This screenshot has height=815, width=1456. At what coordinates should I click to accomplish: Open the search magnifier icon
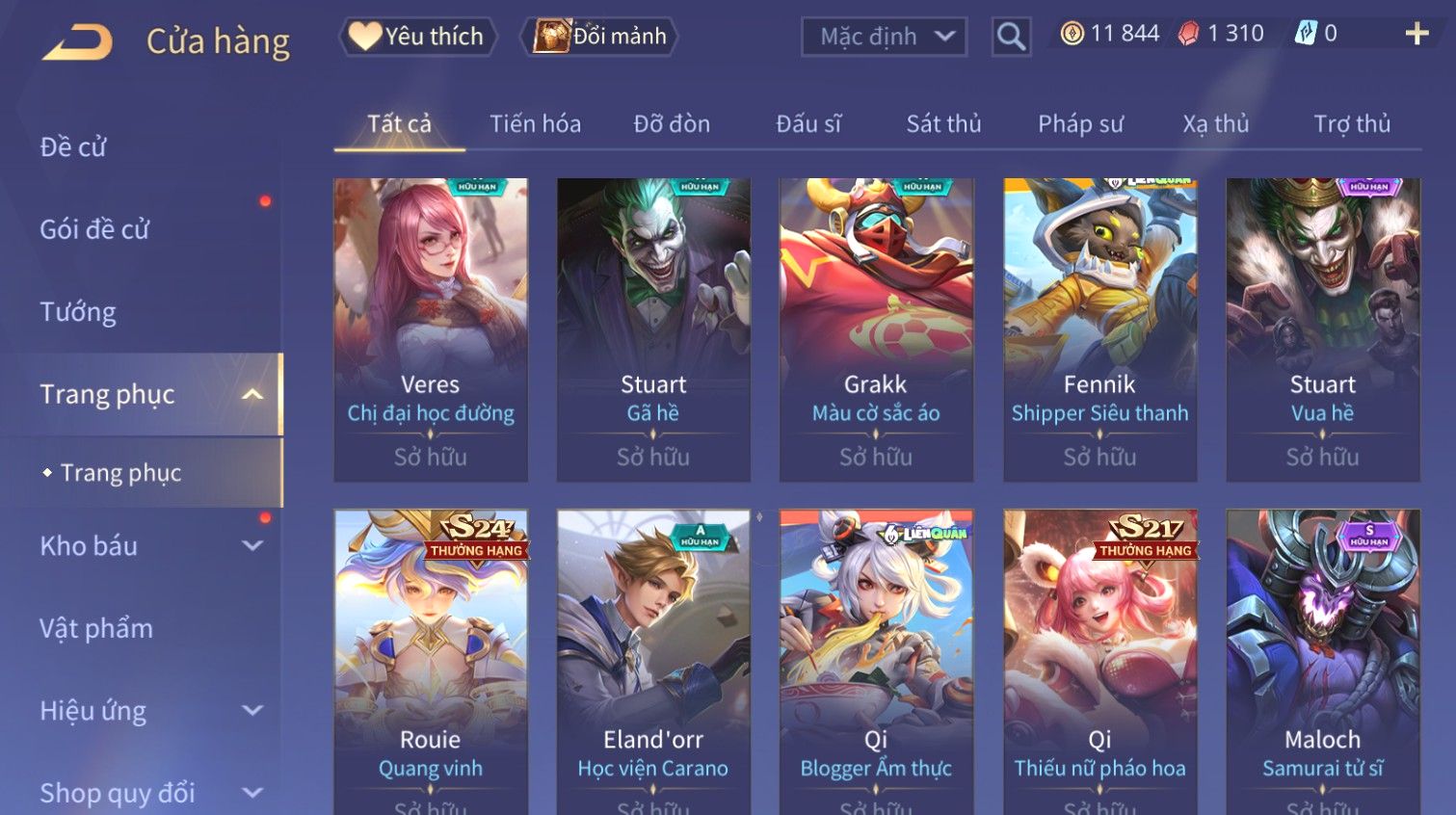[1011, 38]
